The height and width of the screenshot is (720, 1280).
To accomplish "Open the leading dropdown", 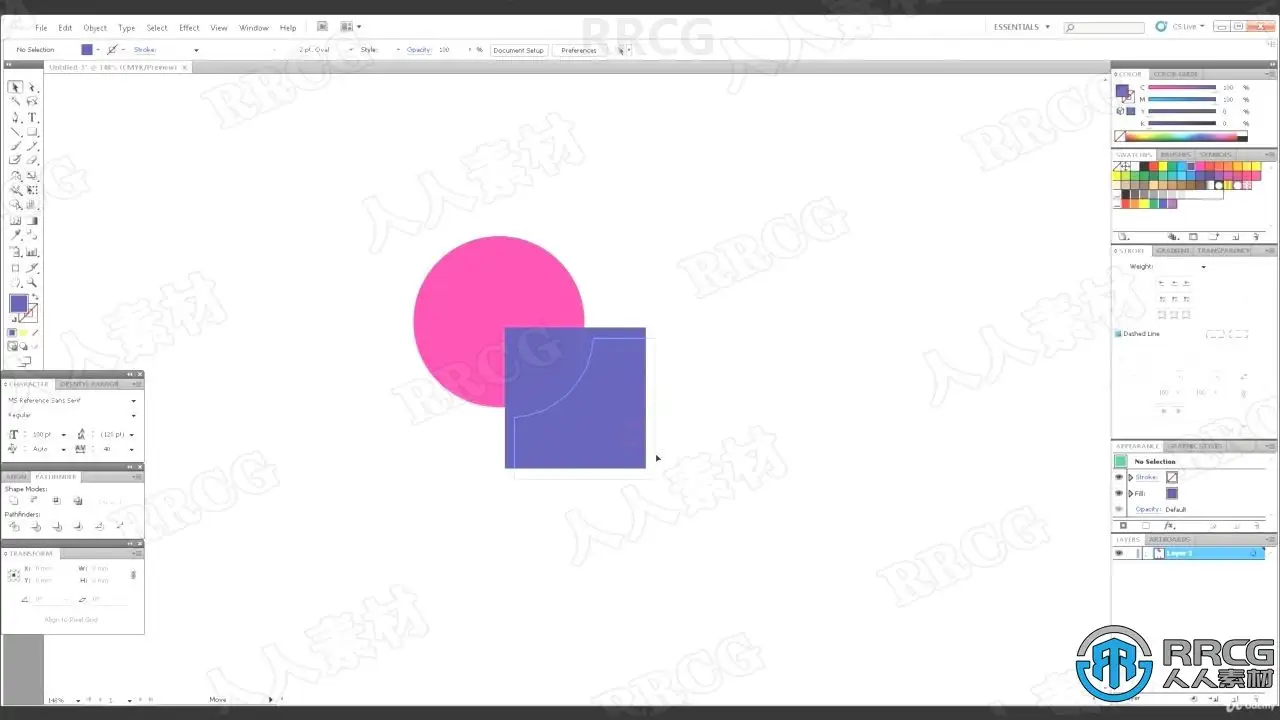I will point(132,435).
